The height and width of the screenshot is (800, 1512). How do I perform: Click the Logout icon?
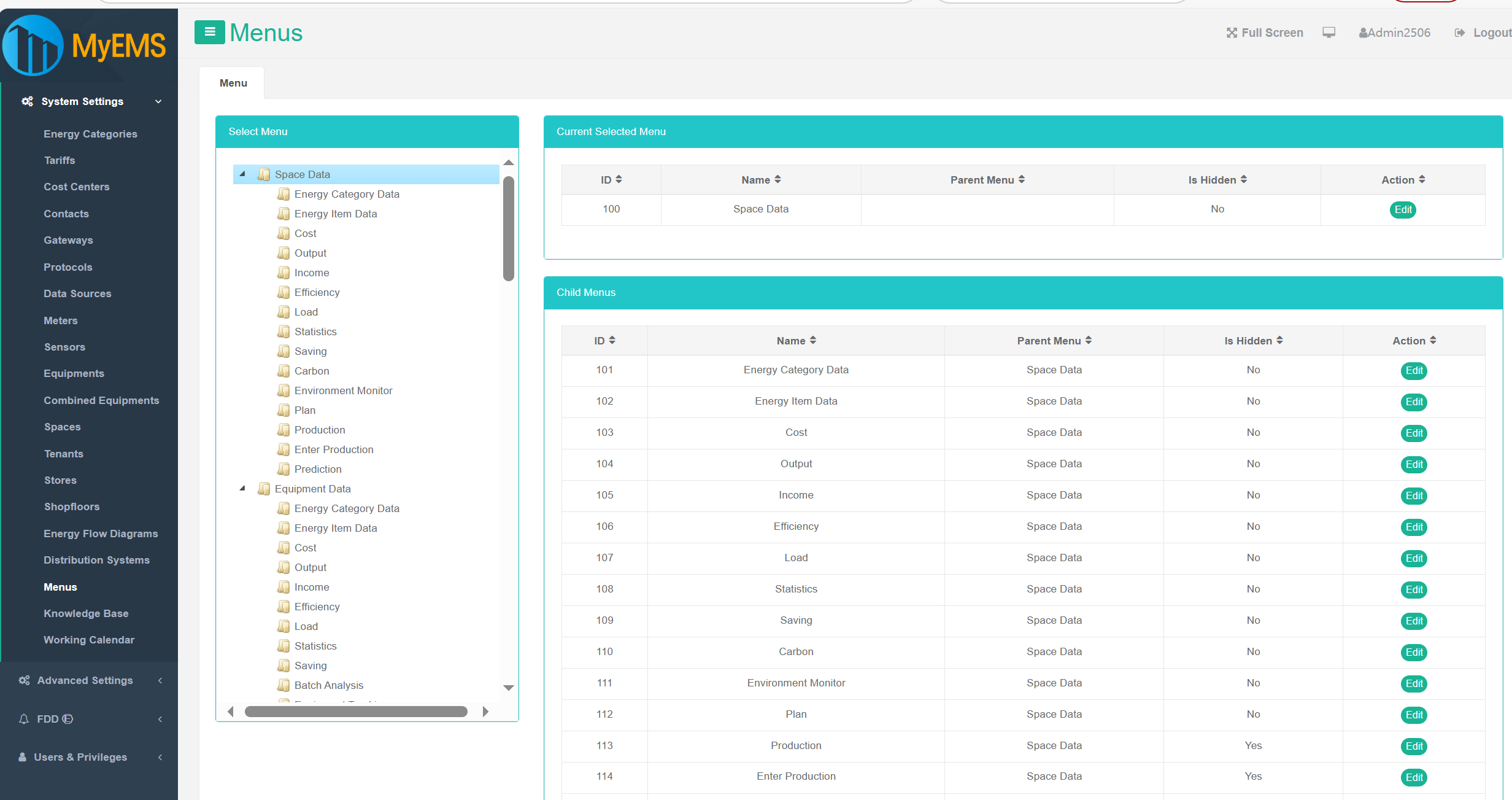click(x=1459, y=33)
